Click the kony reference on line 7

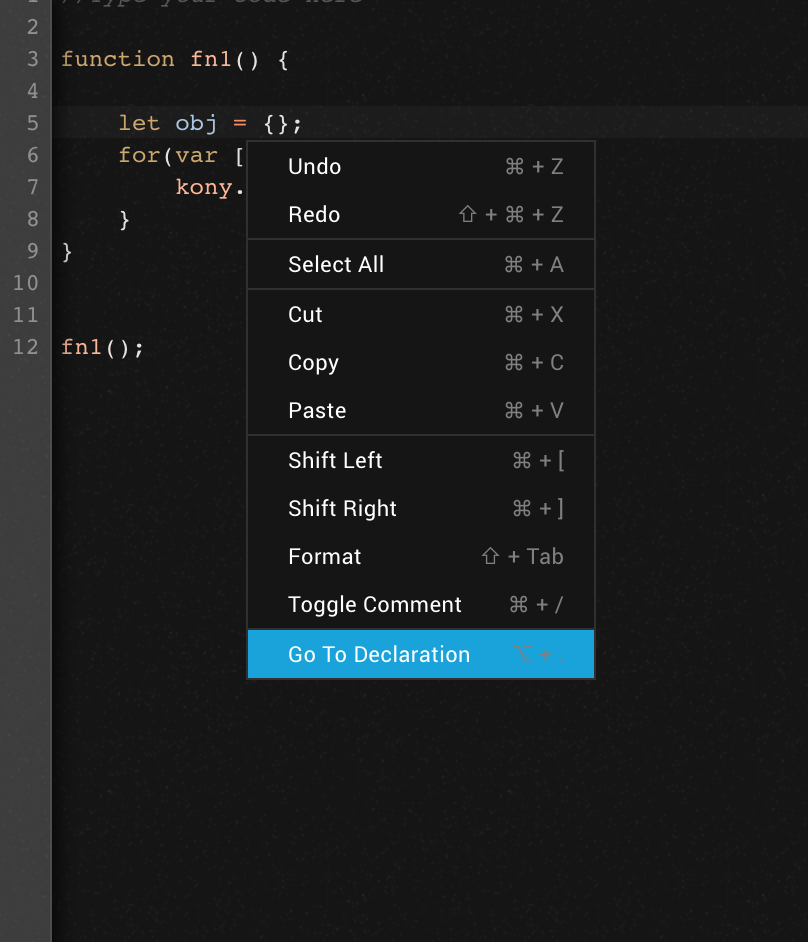(203, 186)
